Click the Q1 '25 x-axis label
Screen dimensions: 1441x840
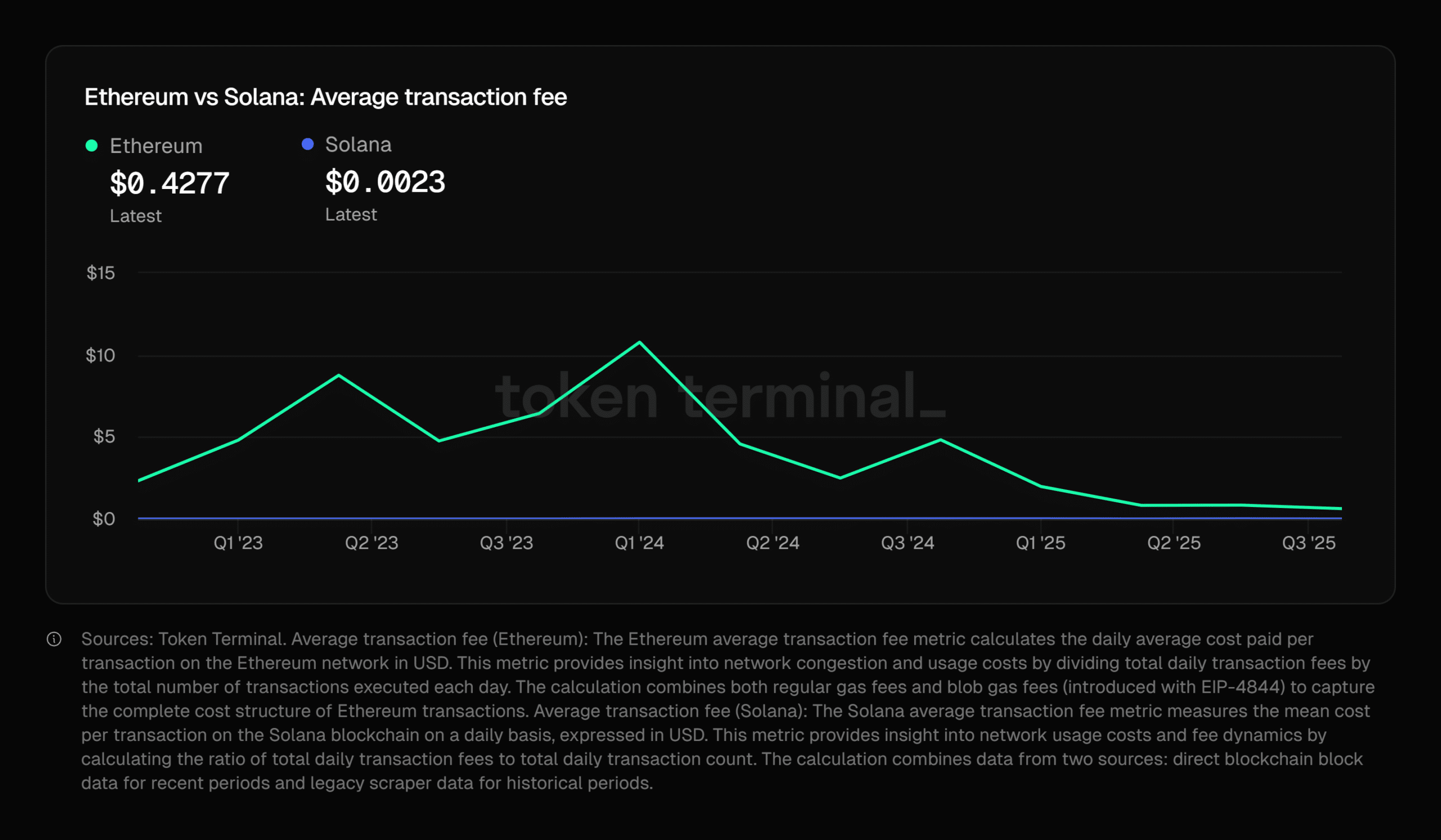click(x=1041, y=542)
